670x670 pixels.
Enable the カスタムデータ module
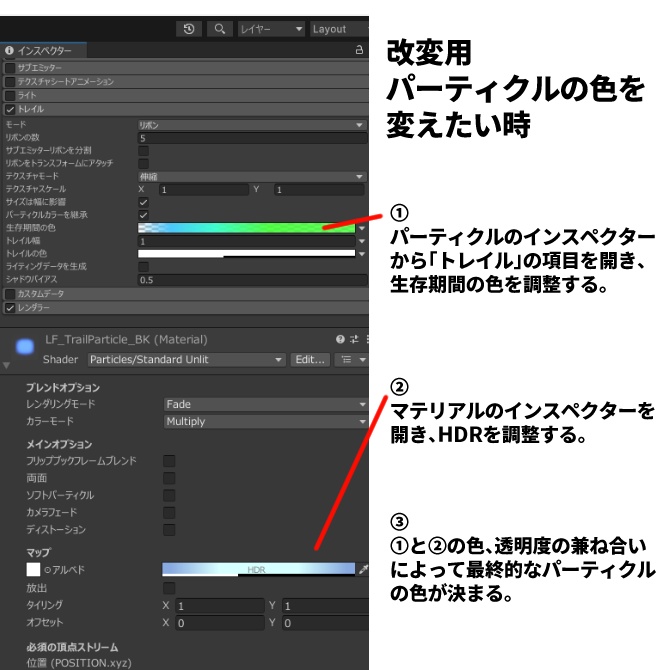10,294
